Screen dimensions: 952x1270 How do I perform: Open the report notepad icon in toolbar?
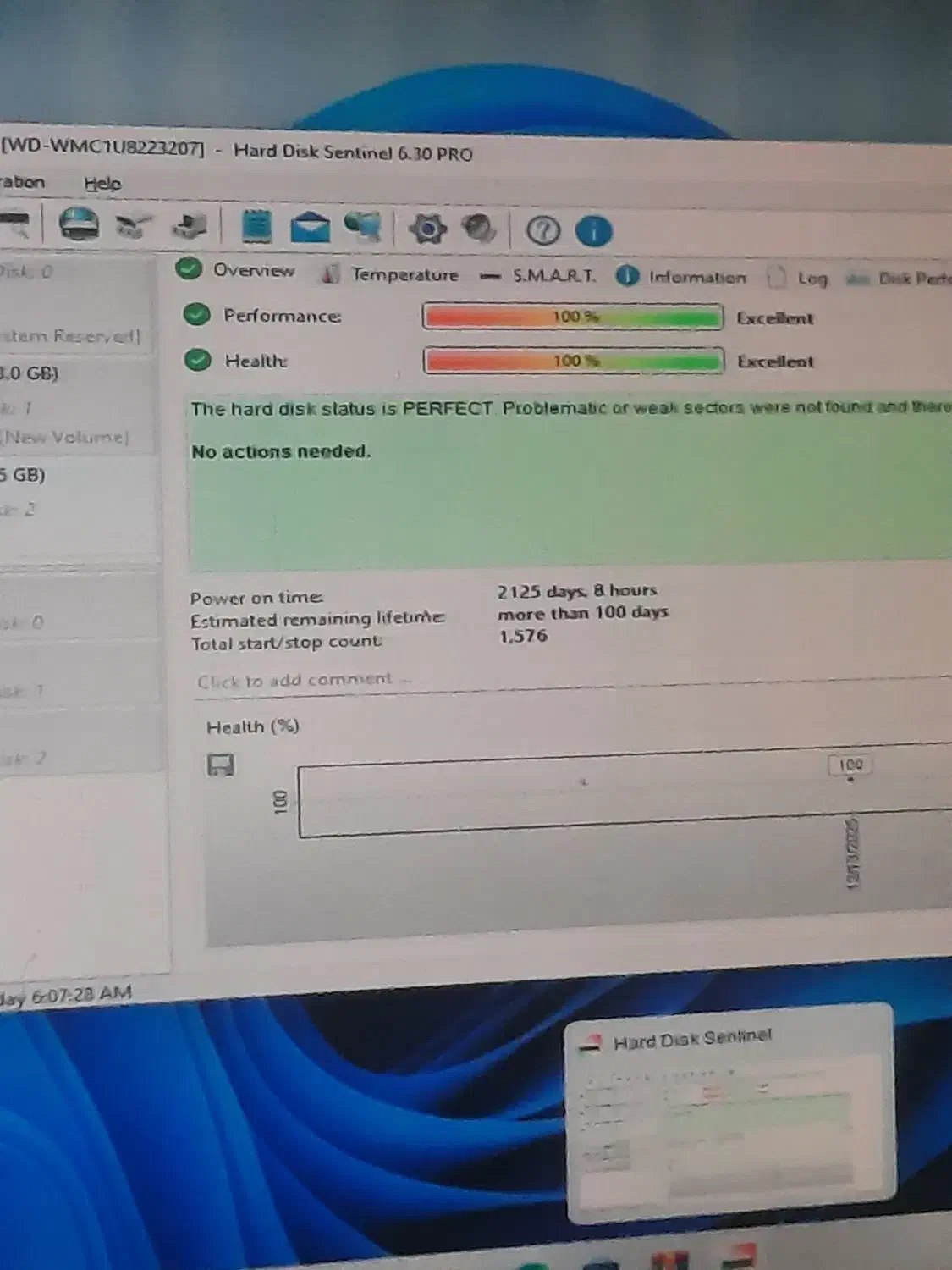[x=257, y=227]
